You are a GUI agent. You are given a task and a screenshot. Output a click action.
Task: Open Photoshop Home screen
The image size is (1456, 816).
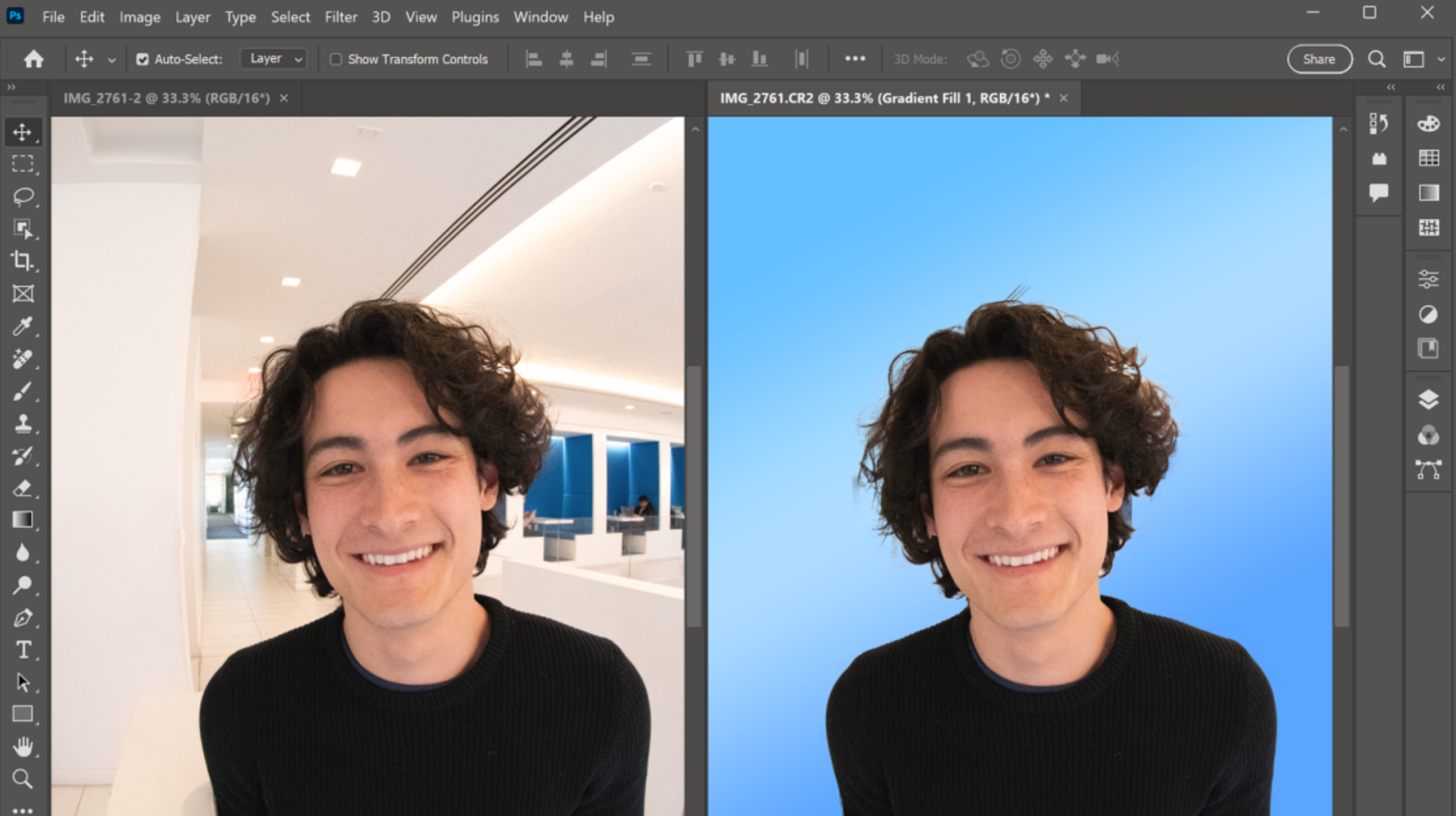[x=33, y=59]
